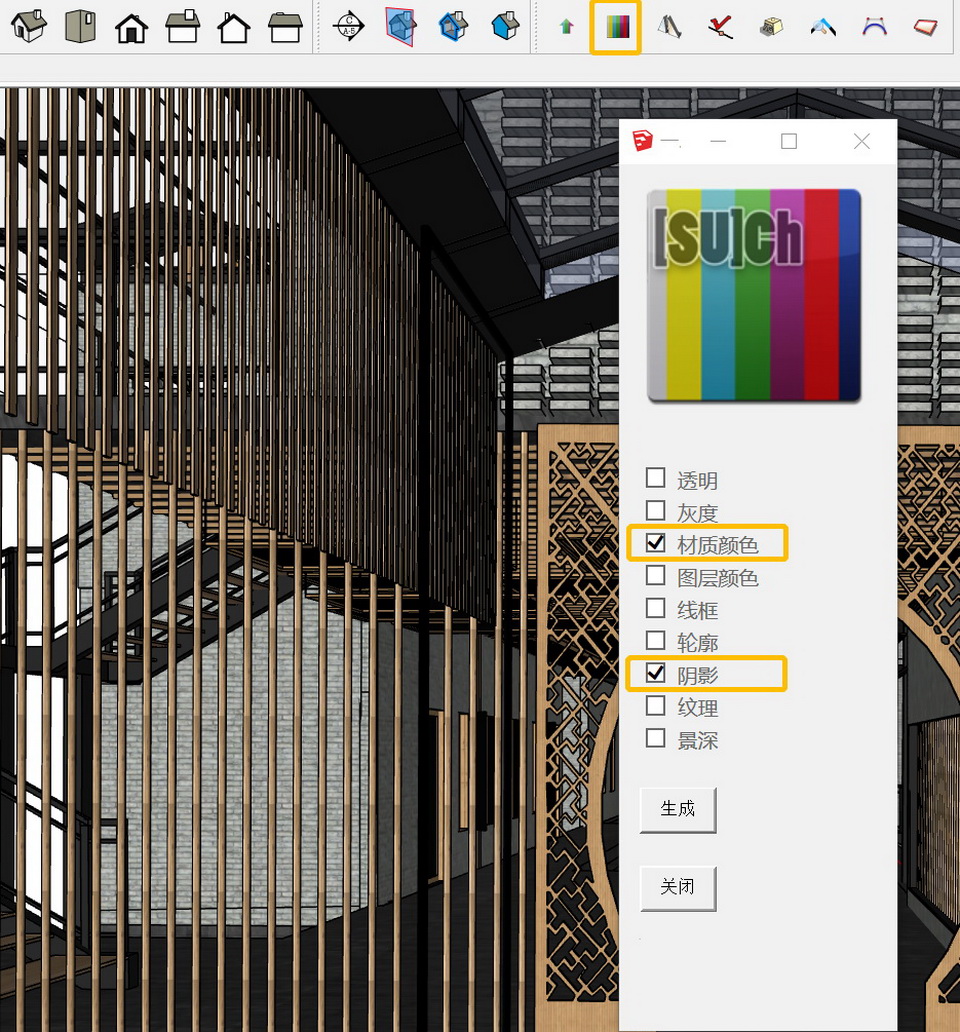Toggle Display Section Planes icon

[401, 26]
